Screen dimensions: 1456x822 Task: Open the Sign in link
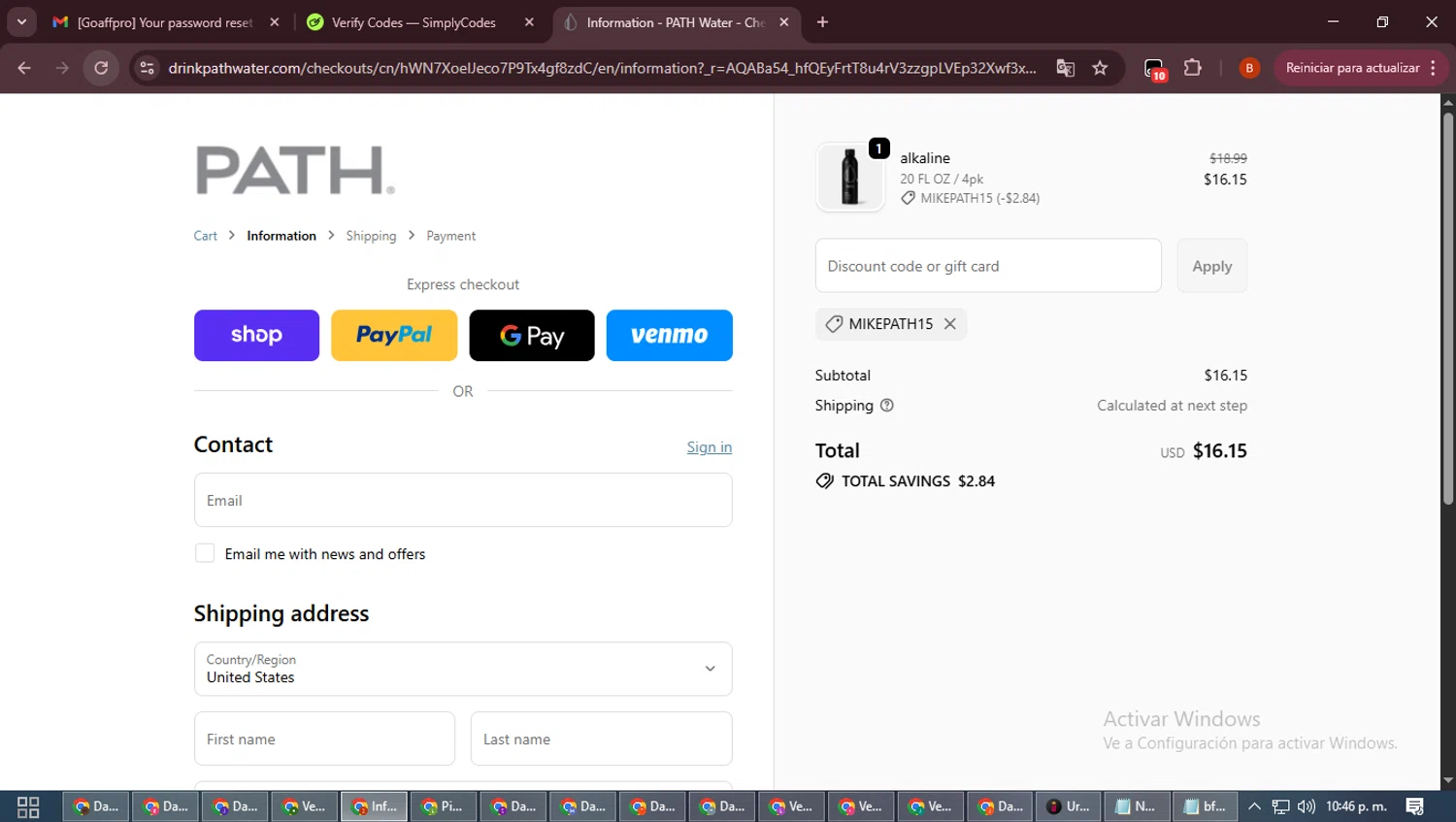[x=710, y=447]
